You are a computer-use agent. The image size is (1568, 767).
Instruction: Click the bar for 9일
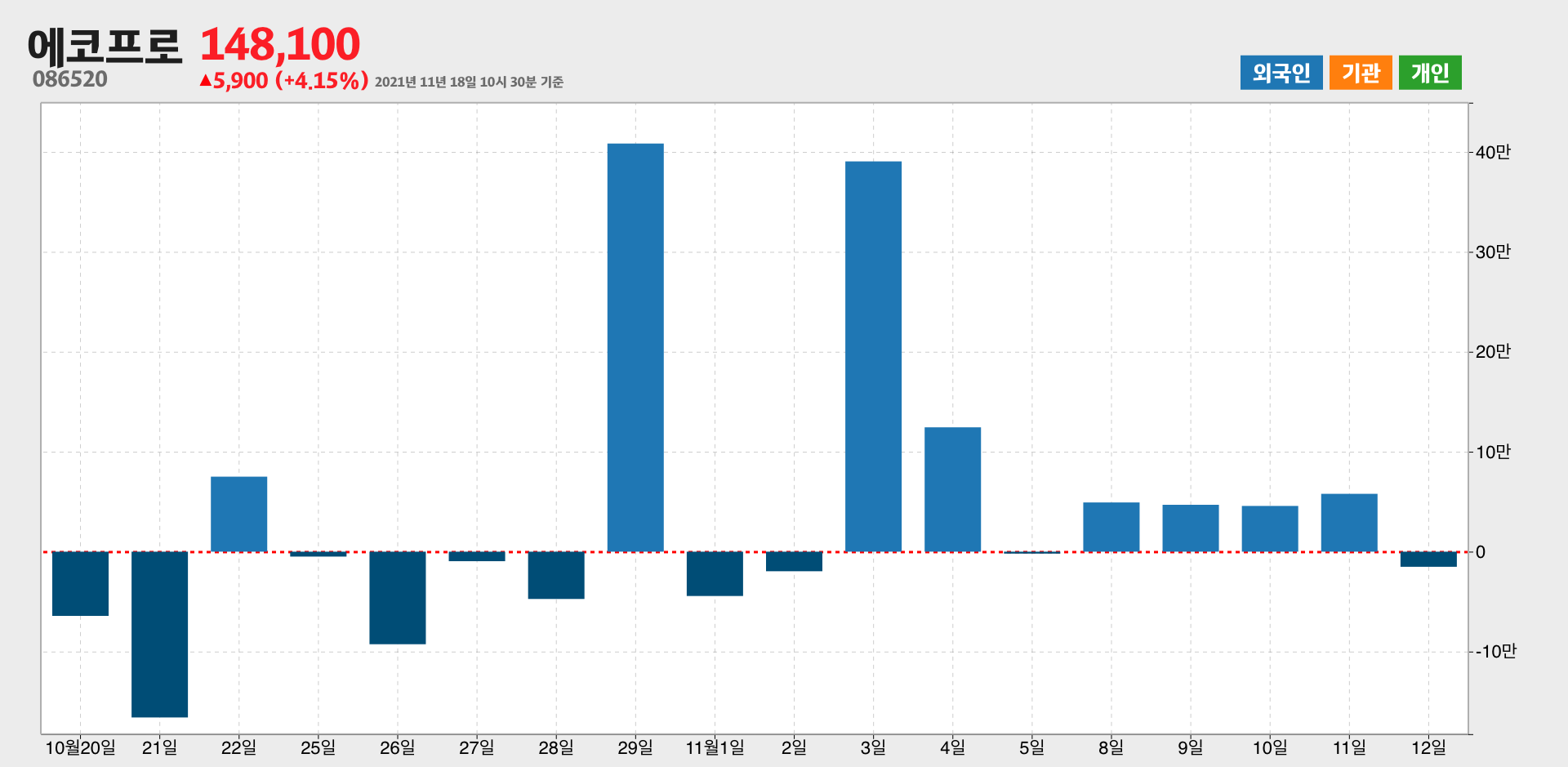point(1190,528)
